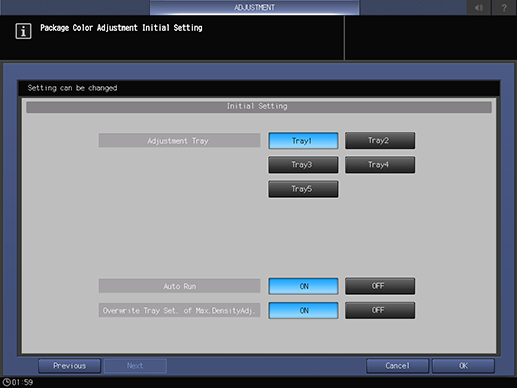Viewport: 517px width, 388px height.
Task: Open the help question mark icon
Action: [x=504, y=7]
